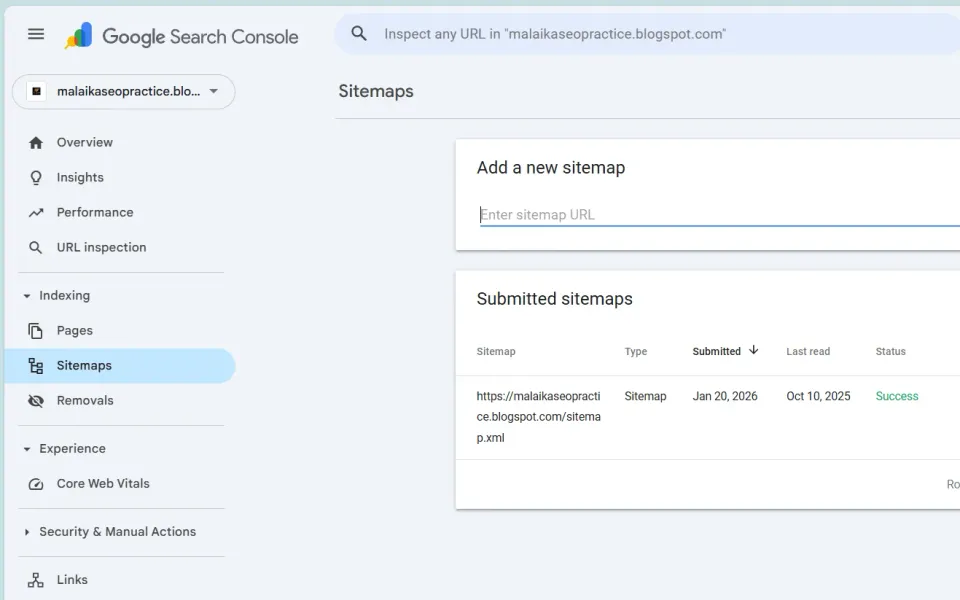
Task: Click the Pages document icon
Action: coord(36,331)
